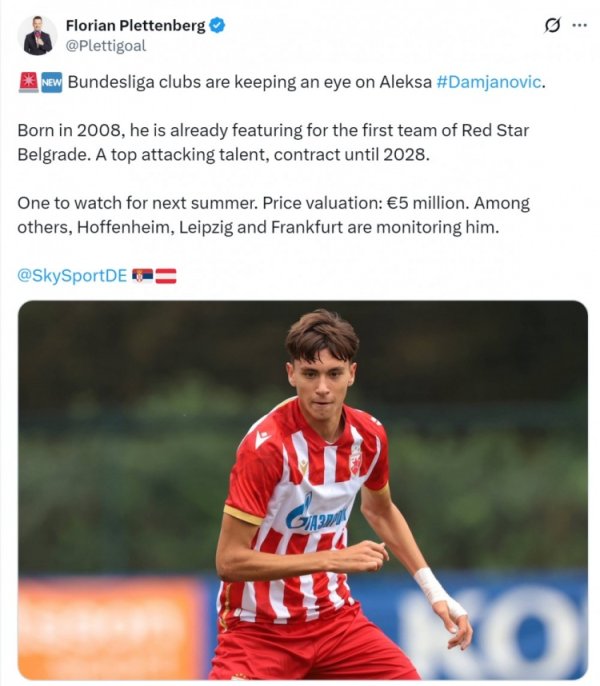The height and width of the screenshot is (686, 600).
Task: Click the blue NEW emoji badge
Action: coord(51,82)
